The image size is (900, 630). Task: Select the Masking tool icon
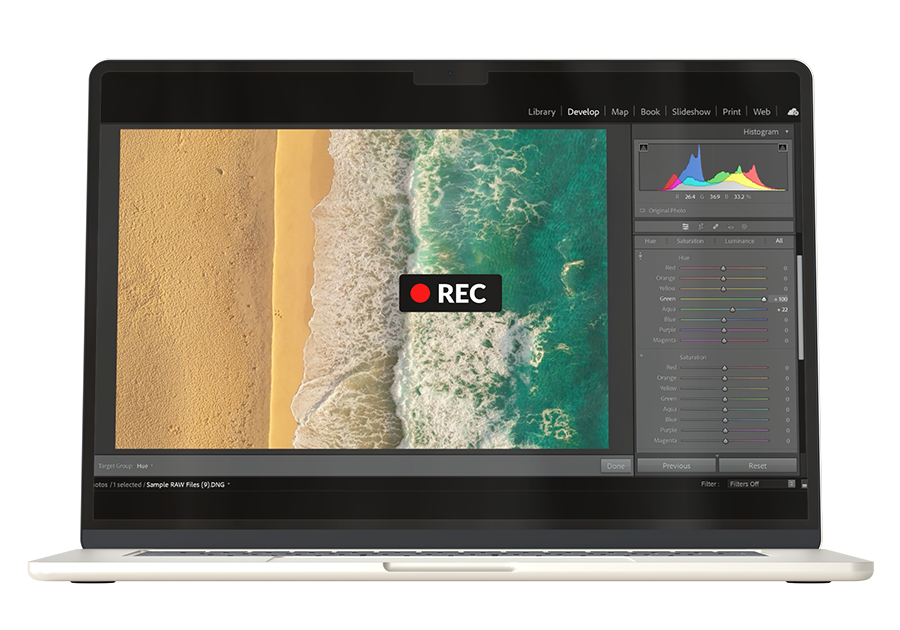tap(744, 227)
